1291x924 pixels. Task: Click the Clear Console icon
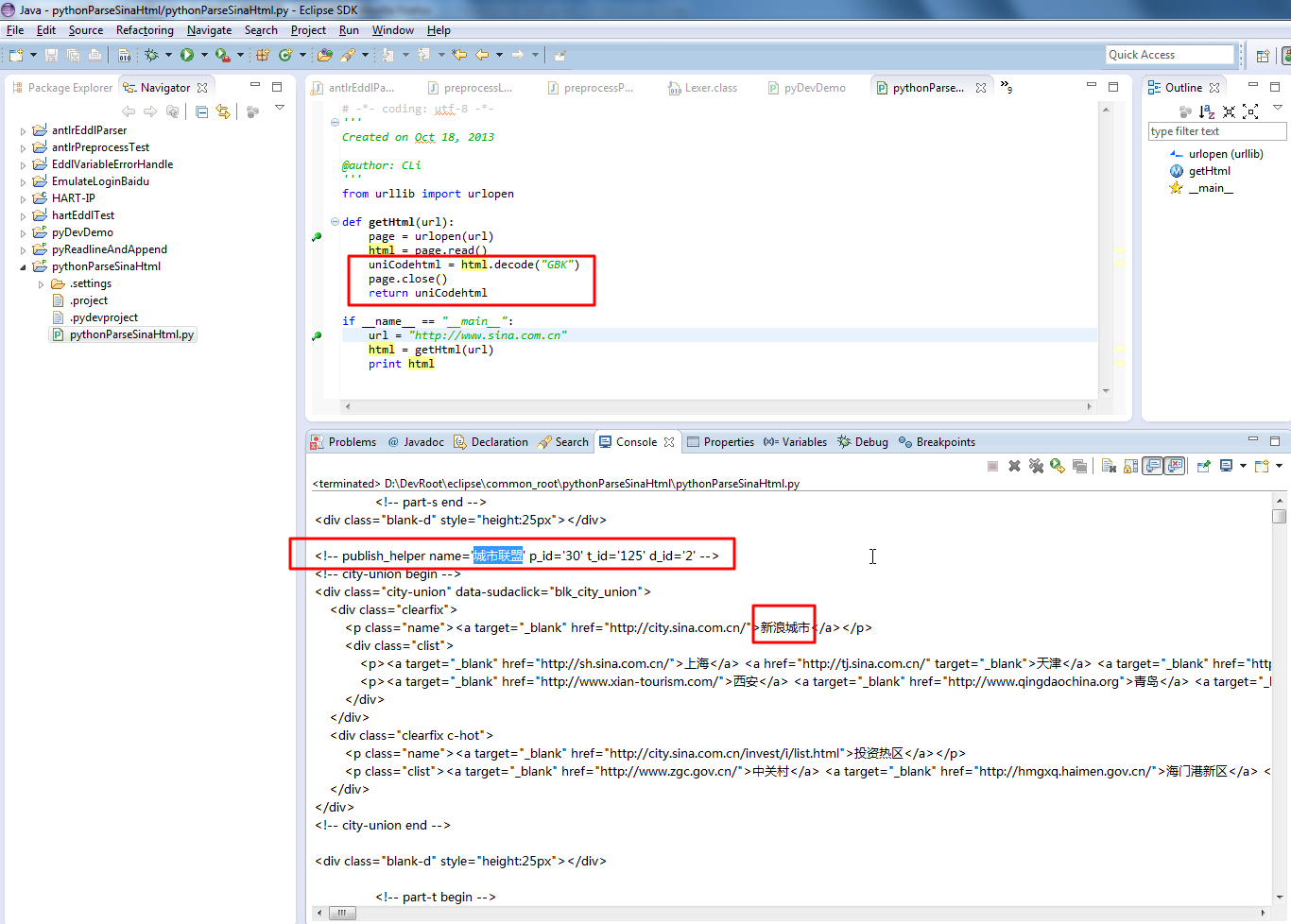(x=1110, y=466)
